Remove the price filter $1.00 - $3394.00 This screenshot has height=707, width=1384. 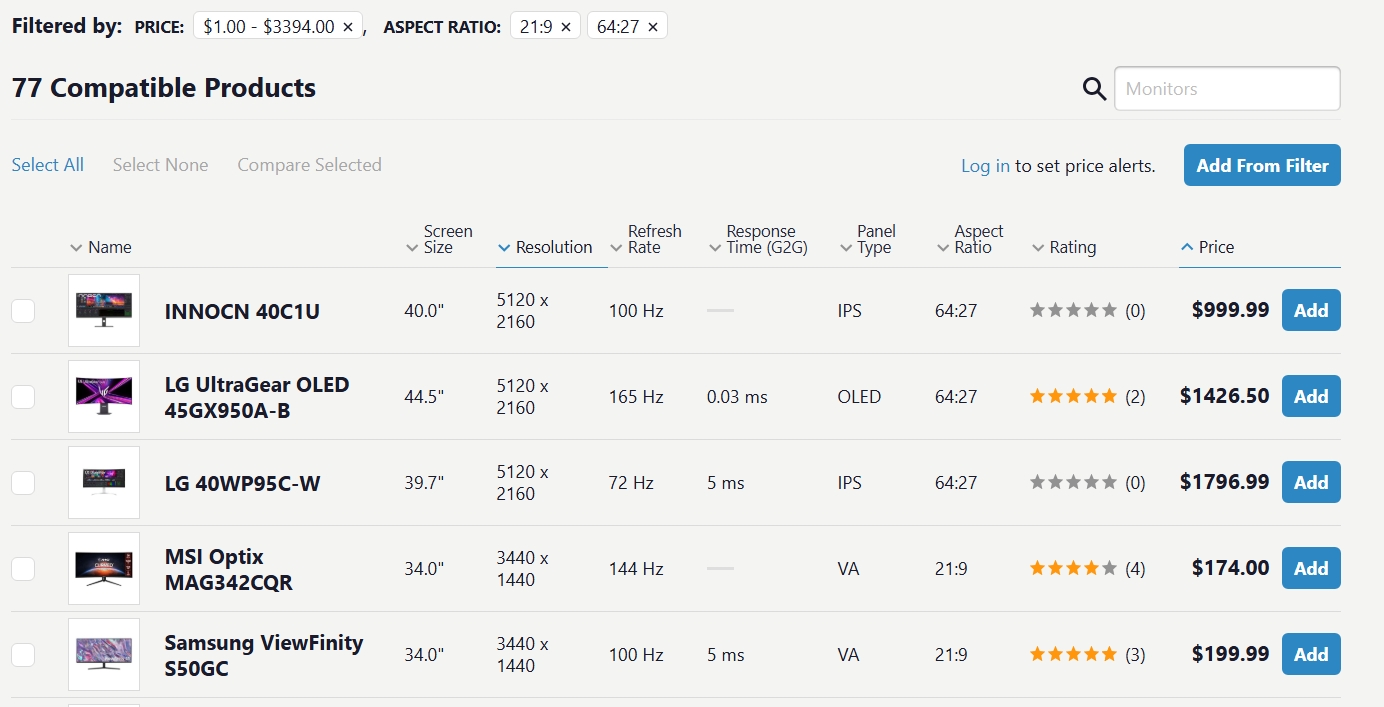[348, 27]
